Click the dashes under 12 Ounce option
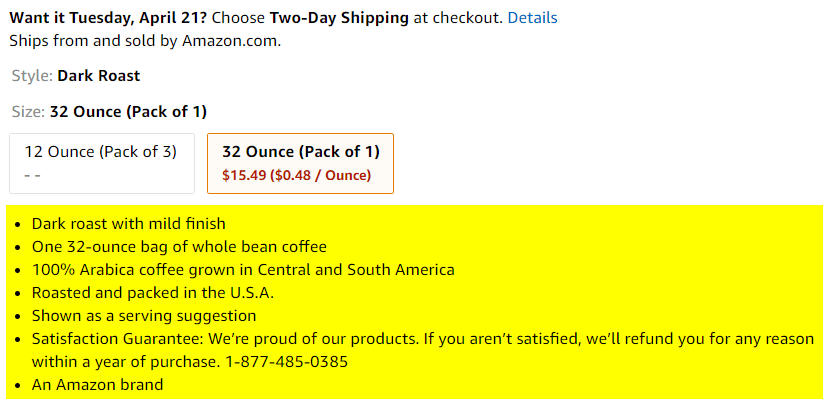Screen dimensions: 833x417 pyautogui.click(x=32, y=175)
